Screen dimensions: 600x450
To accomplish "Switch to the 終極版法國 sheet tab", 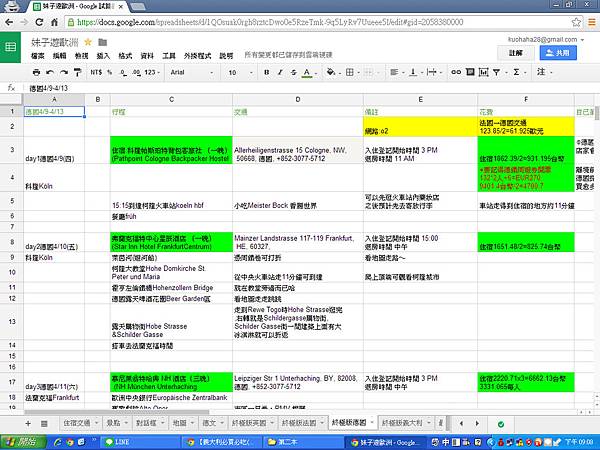I will tap(299, 423).
